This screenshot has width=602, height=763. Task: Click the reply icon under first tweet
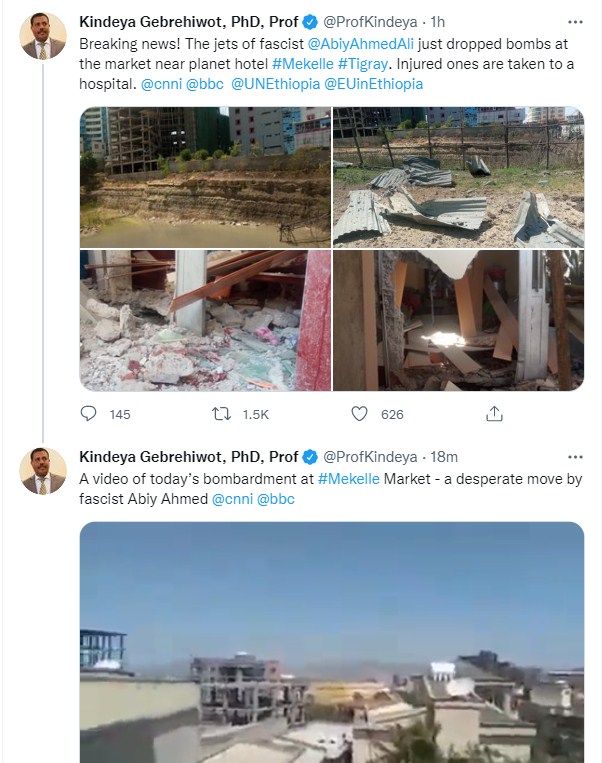click(89, 413)
